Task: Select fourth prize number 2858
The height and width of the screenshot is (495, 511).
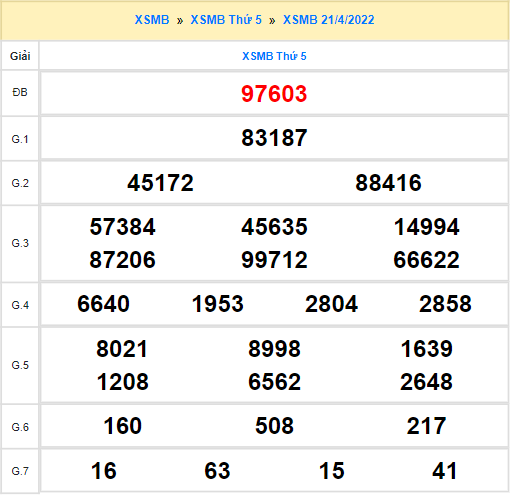Action: click(445, 304)
